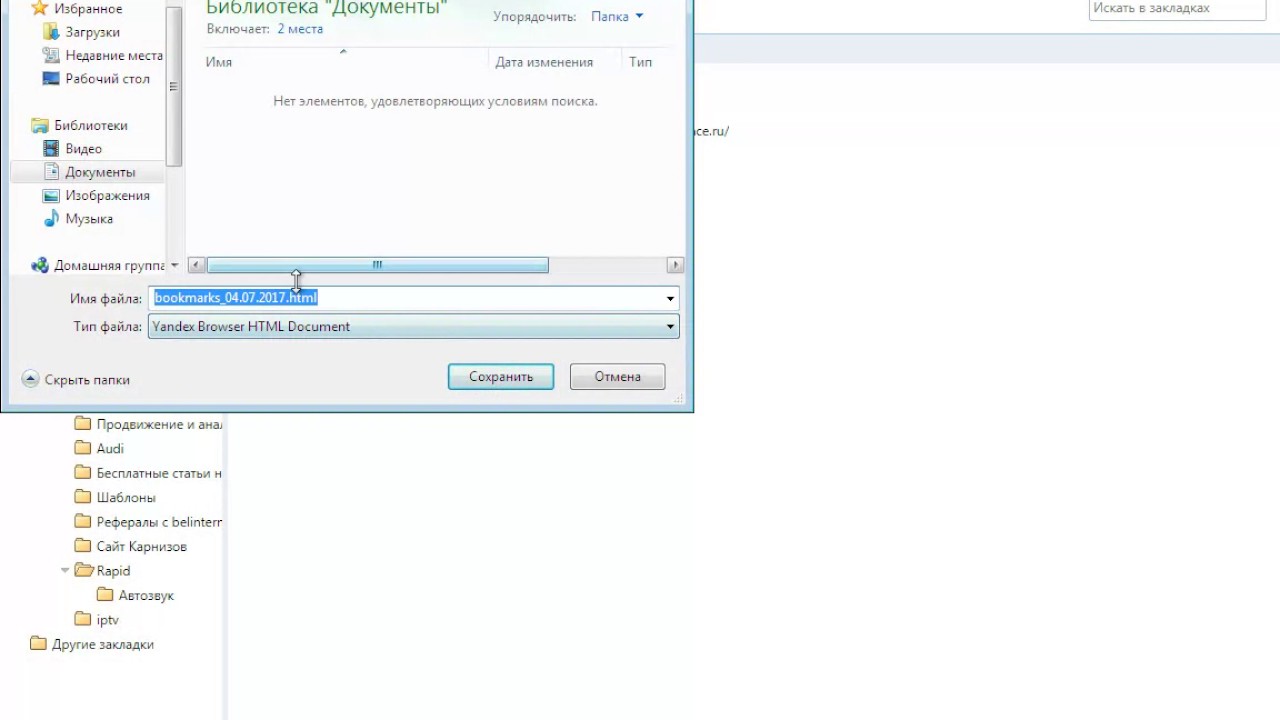This screenshot has height=720, width=1280.
Task: Select the Недавние места icon
Action: click(x=51, y=55)
